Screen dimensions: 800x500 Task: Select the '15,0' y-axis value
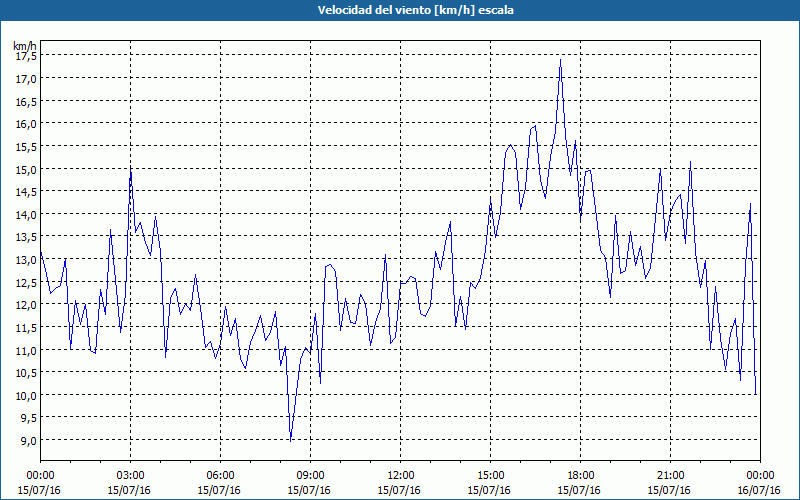26,169
